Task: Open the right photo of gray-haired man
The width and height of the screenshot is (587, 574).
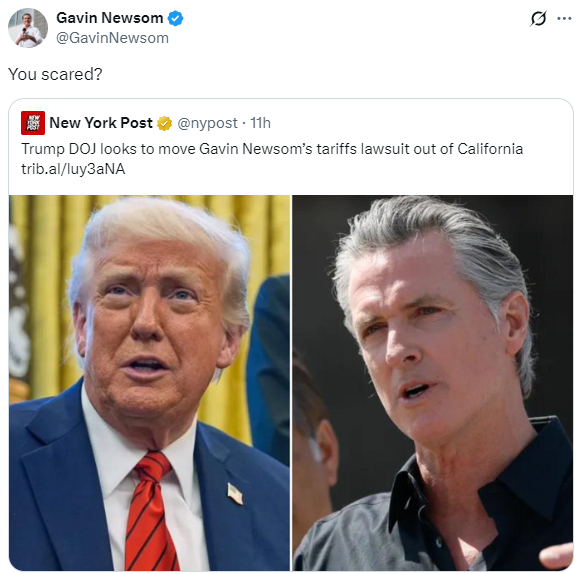Action: click(x=433, y=383)
